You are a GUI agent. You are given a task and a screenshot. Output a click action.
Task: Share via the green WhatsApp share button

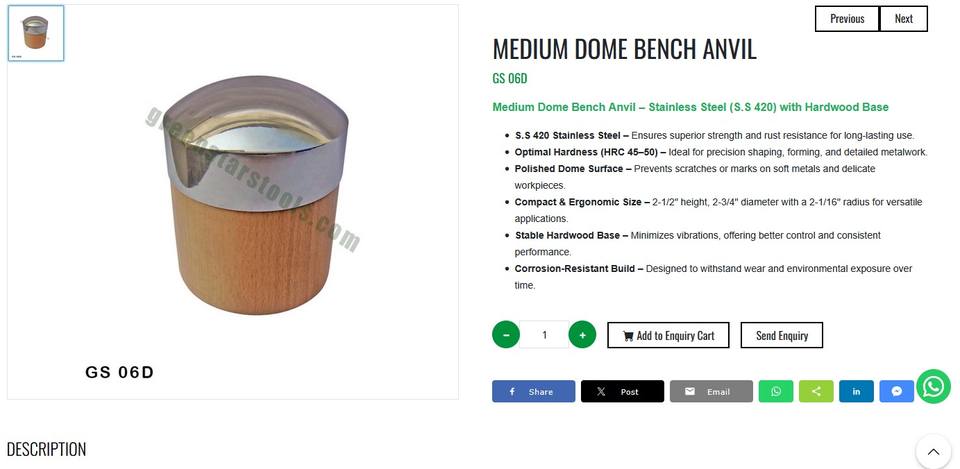[x=776, y=391]
